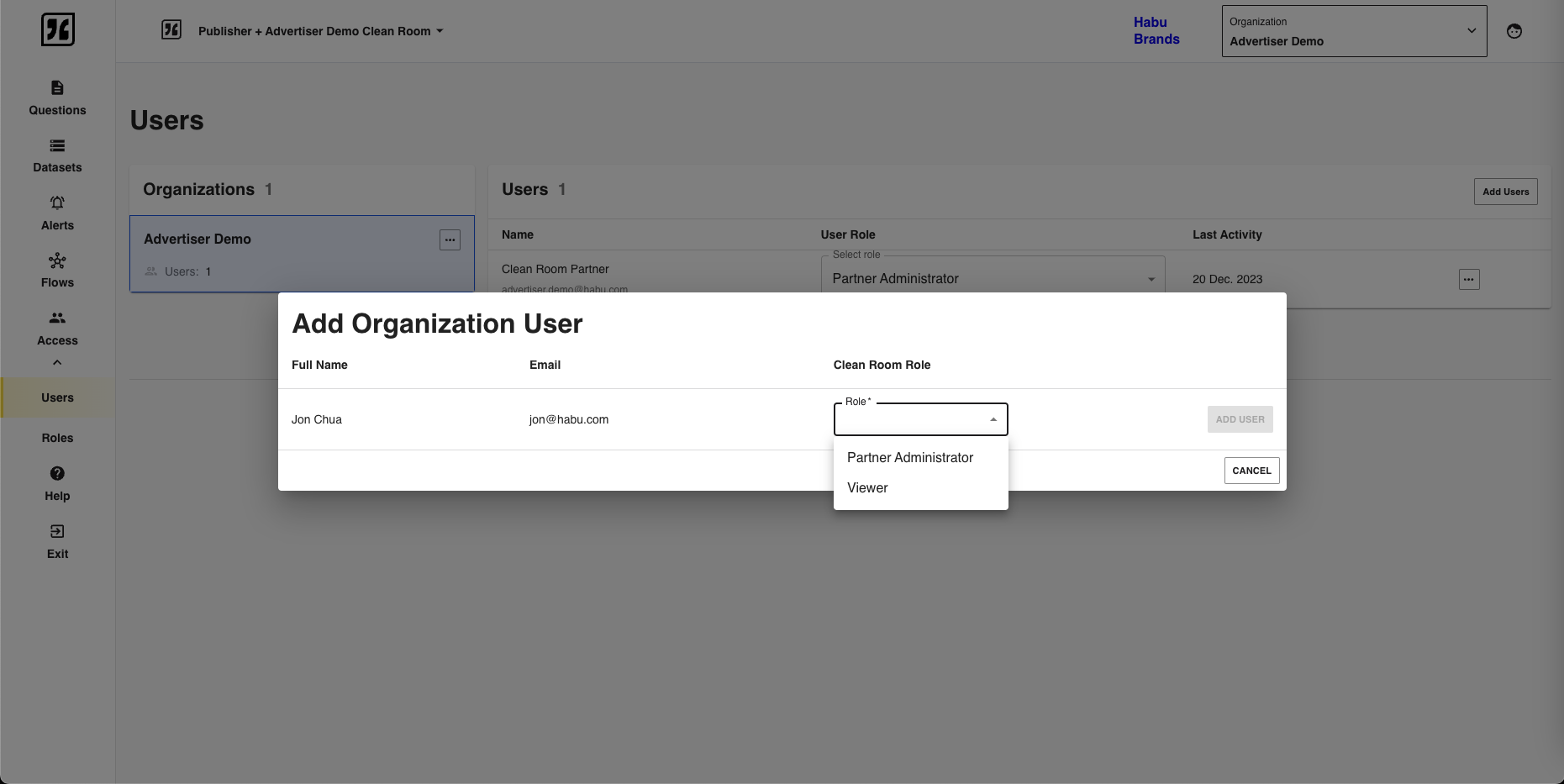Click the Clean Room Partner name
The image size is (1564, 784).
point(556,269)
